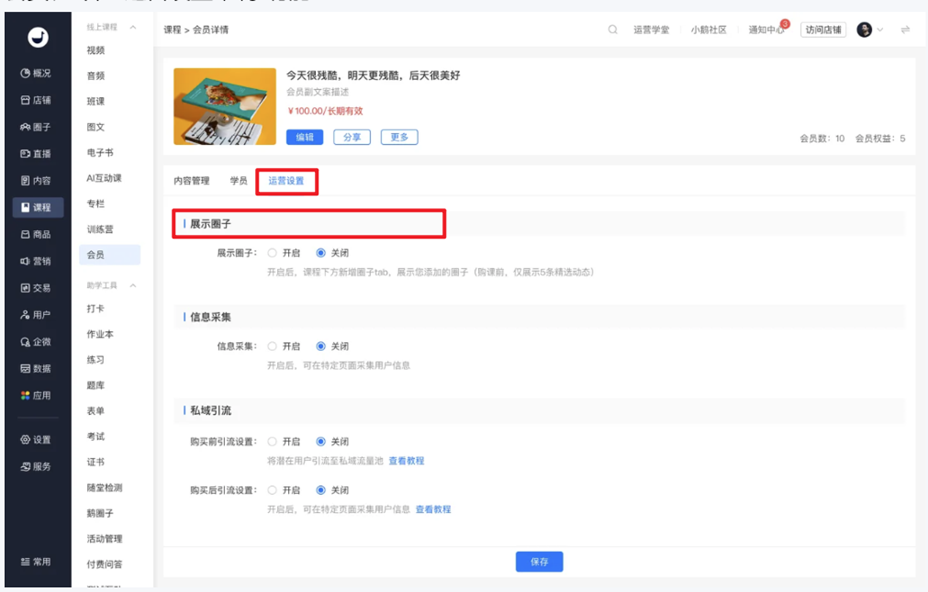Open the account avatar dropdown arrow
Image resolution: width=928 pixels, height=592 pixels.
point(880,30)
